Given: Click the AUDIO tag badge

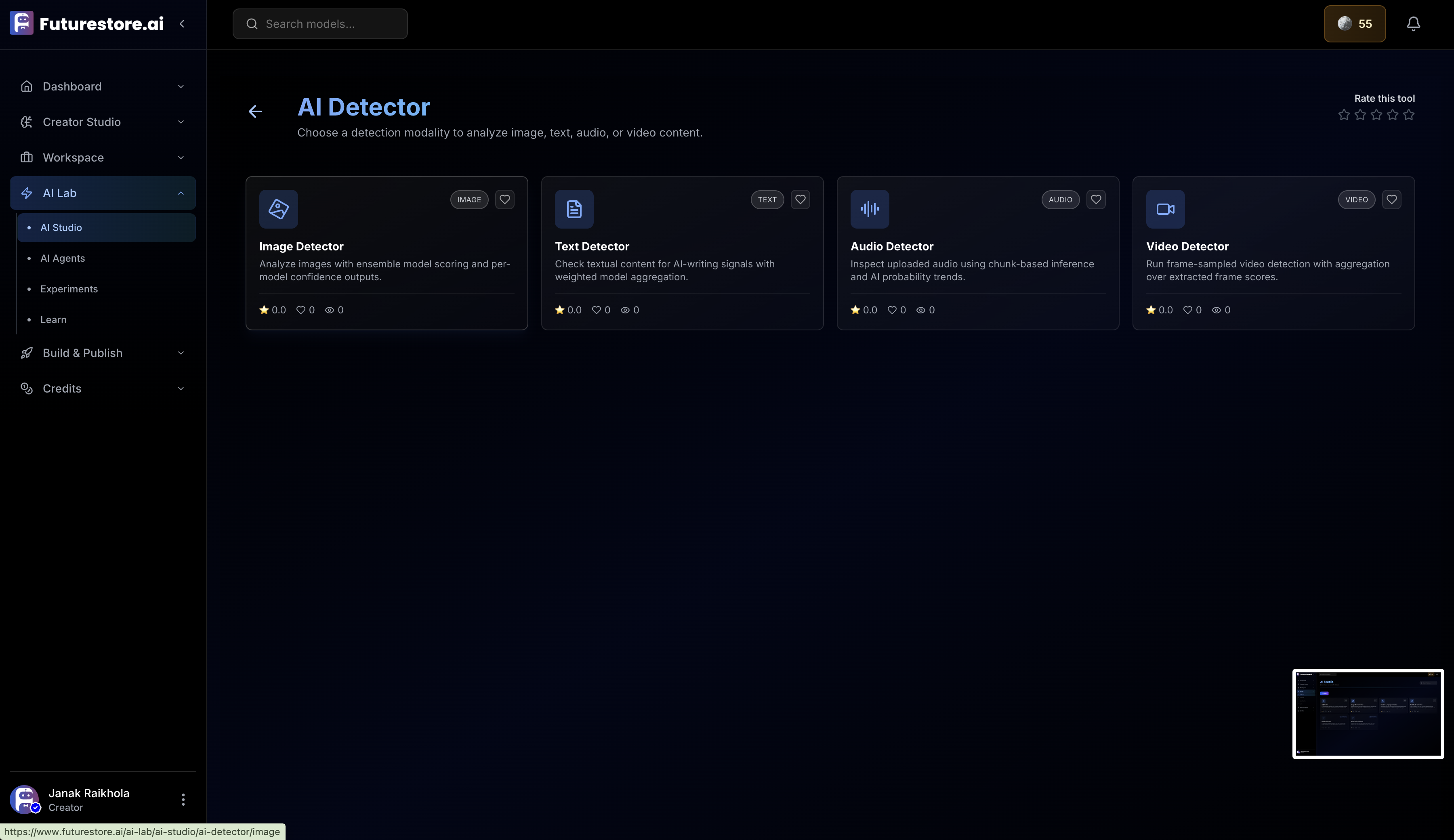Looking at the screenshot, I should click(1061, 199).
